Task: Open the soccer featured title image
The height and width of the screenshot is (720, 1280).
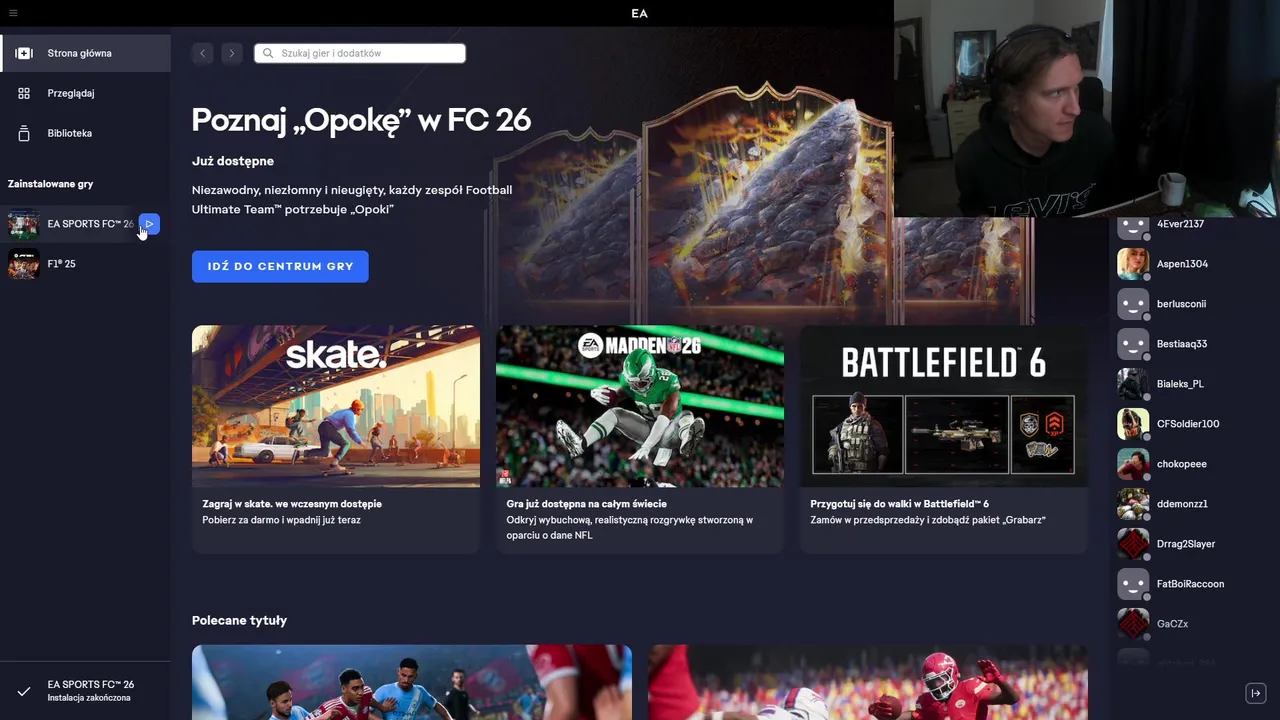Action: [412, 682]
